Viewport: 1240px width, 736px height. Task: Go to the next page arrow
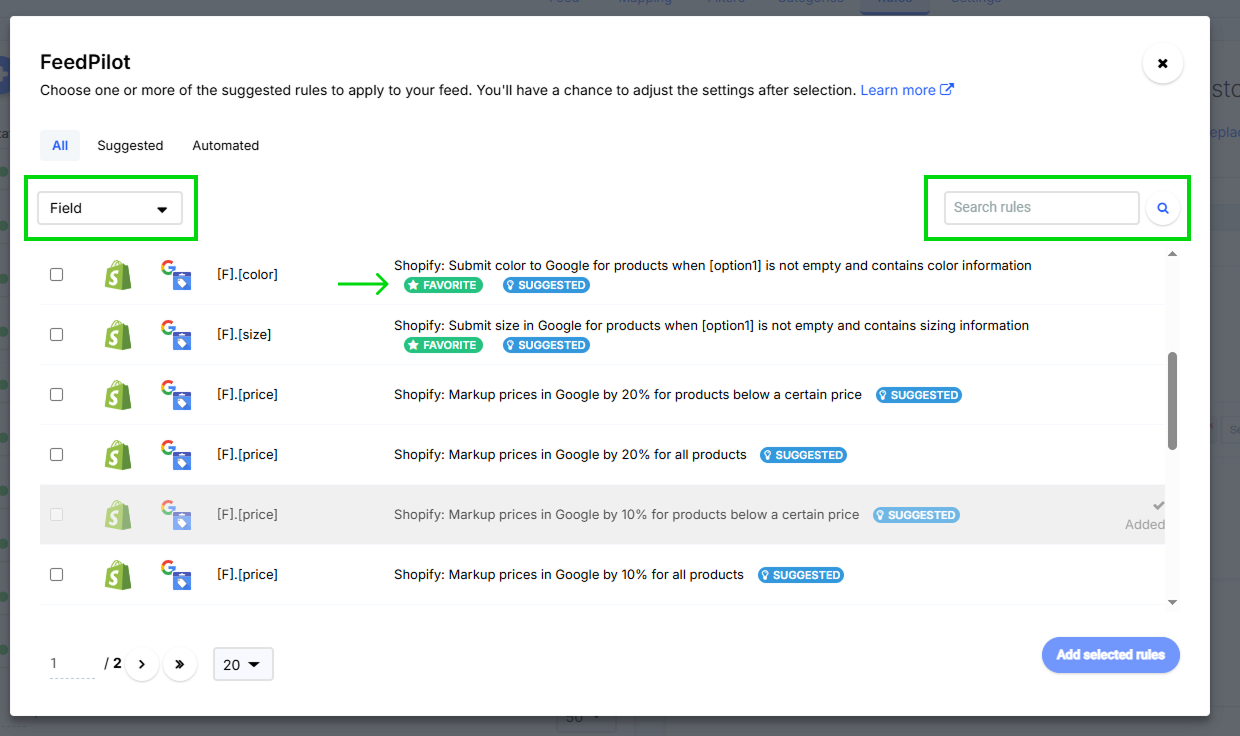click(x=142, y=664)
